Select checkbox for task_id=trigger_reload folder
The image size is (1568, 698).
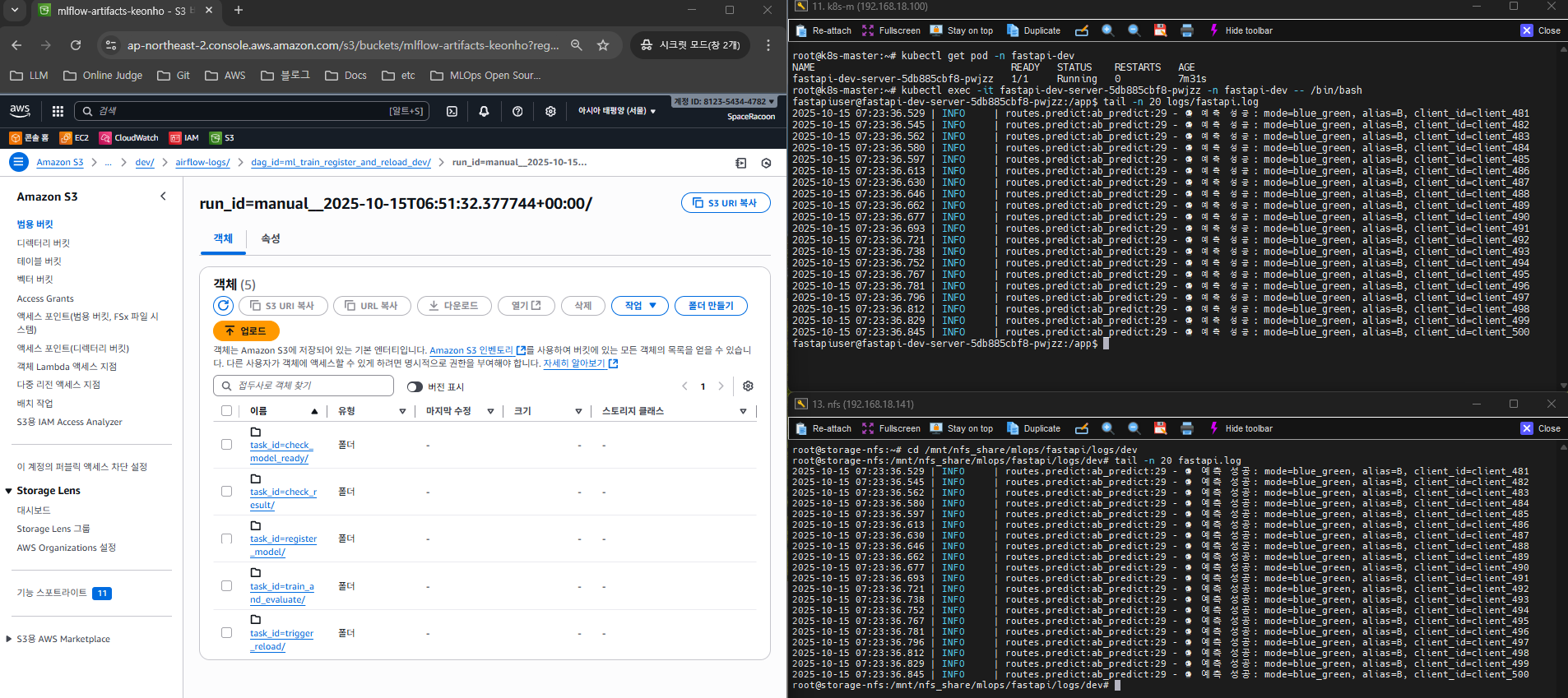click(226, 633)
